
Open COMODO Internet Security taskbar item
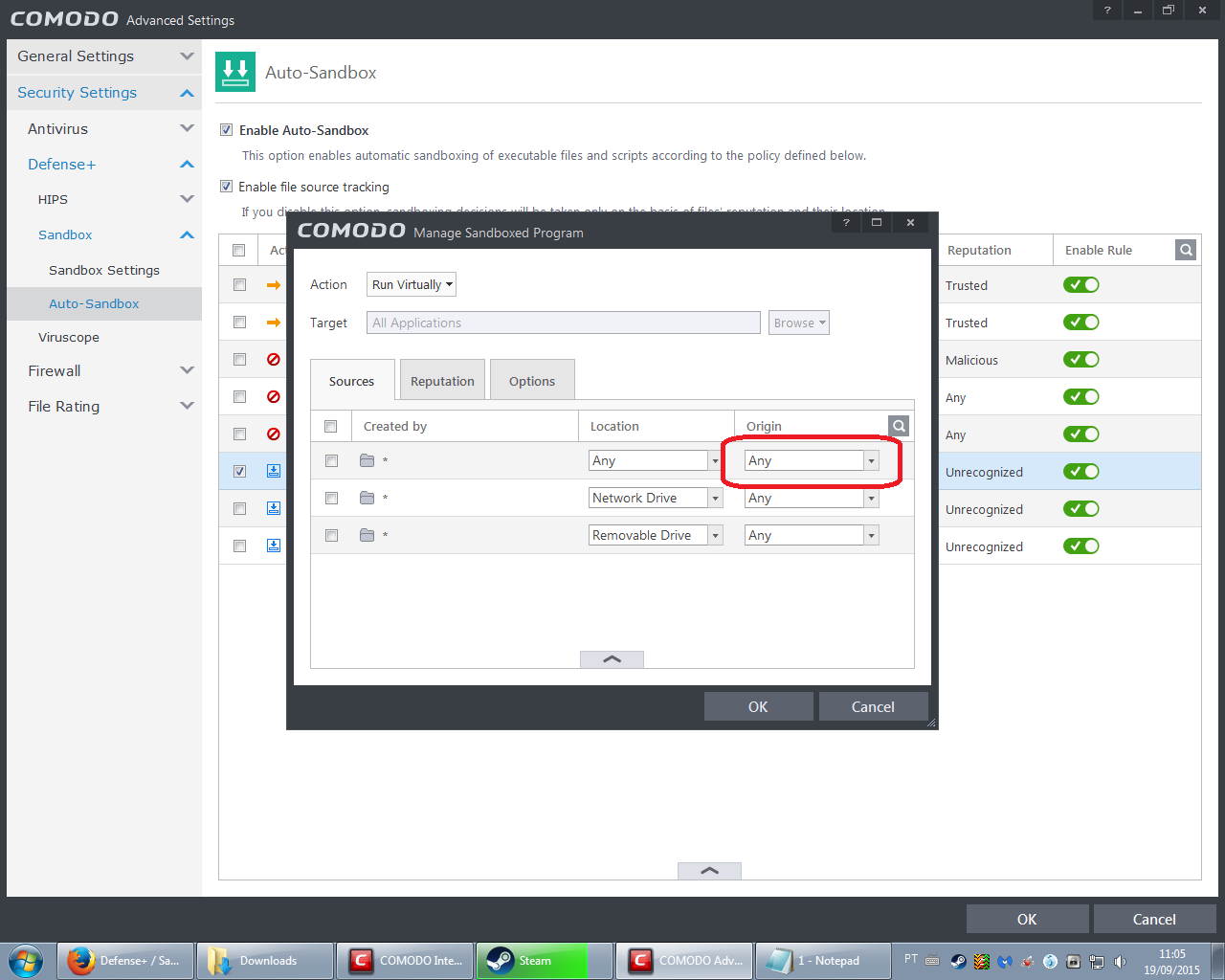click(x=405, y=961)
